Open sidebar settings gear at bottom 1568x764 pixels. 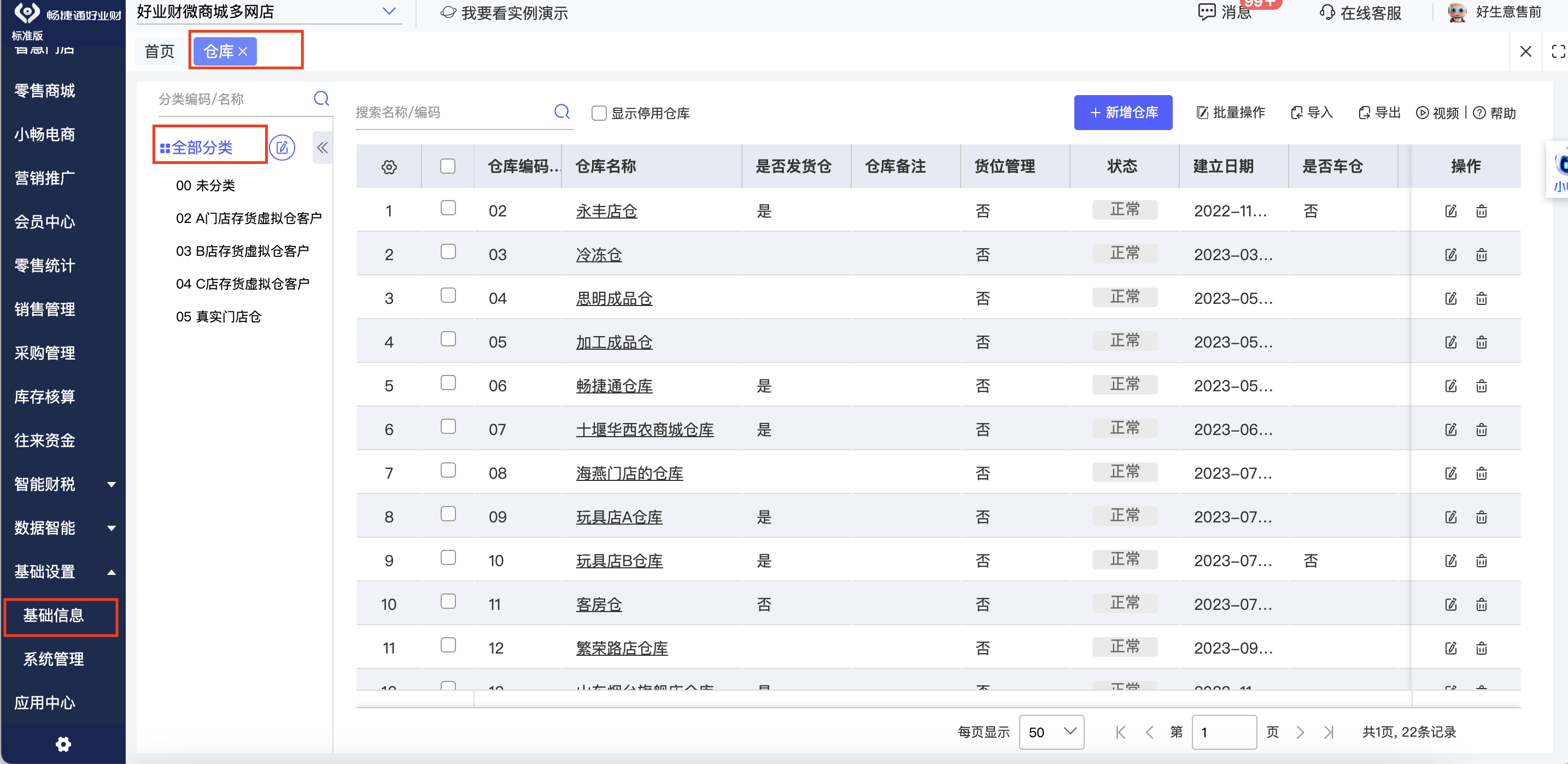pyautogui.click(x=63, y=744)
